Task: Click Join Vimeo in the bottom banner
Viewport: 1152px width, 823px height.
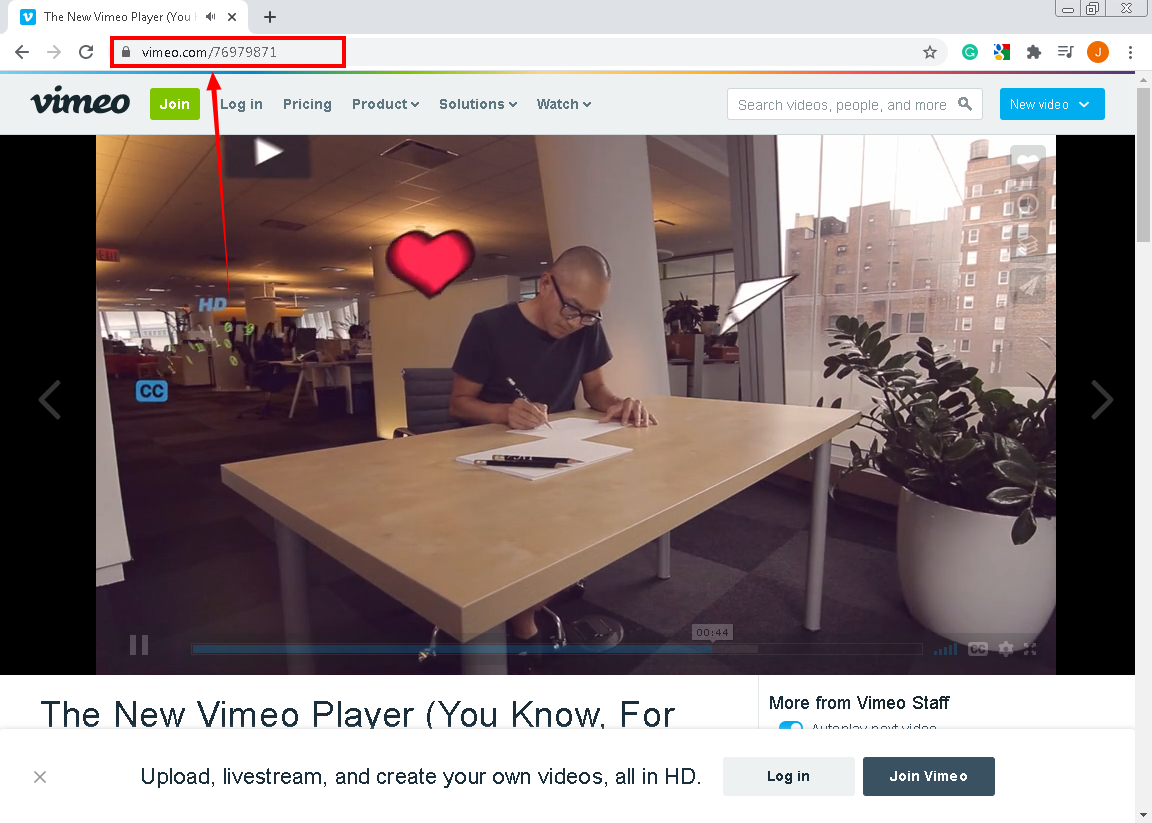Action: pyautogui.click(x=928, y=776)
